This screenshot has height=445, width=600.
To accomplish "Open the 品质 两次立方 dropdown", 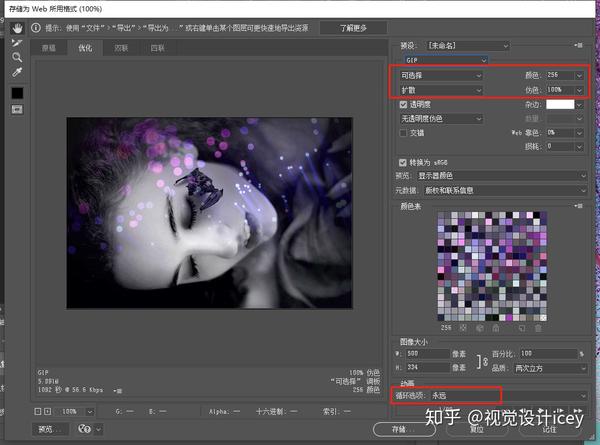I will pyautogui.click(x=549, y=368).
